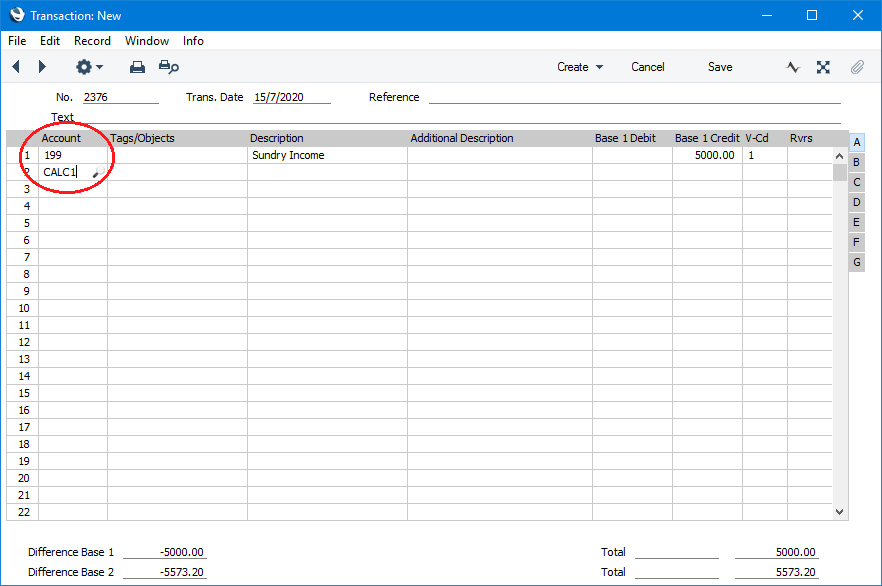Image resolution: width=882 pixels, height=586 pixels.
Task: Print the transaction with printer icon
Action: [137, 67]
